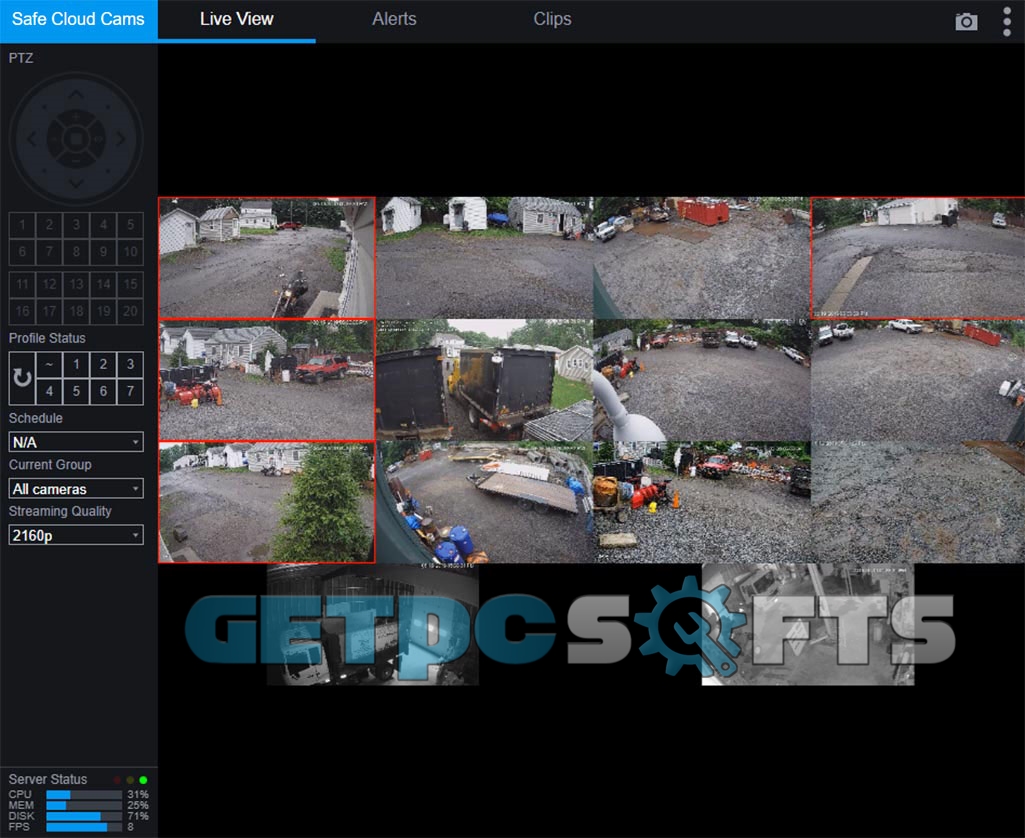1025x838 pixels.
Task: Change Streaming Quality from 2160p
Action: [76, 535]
